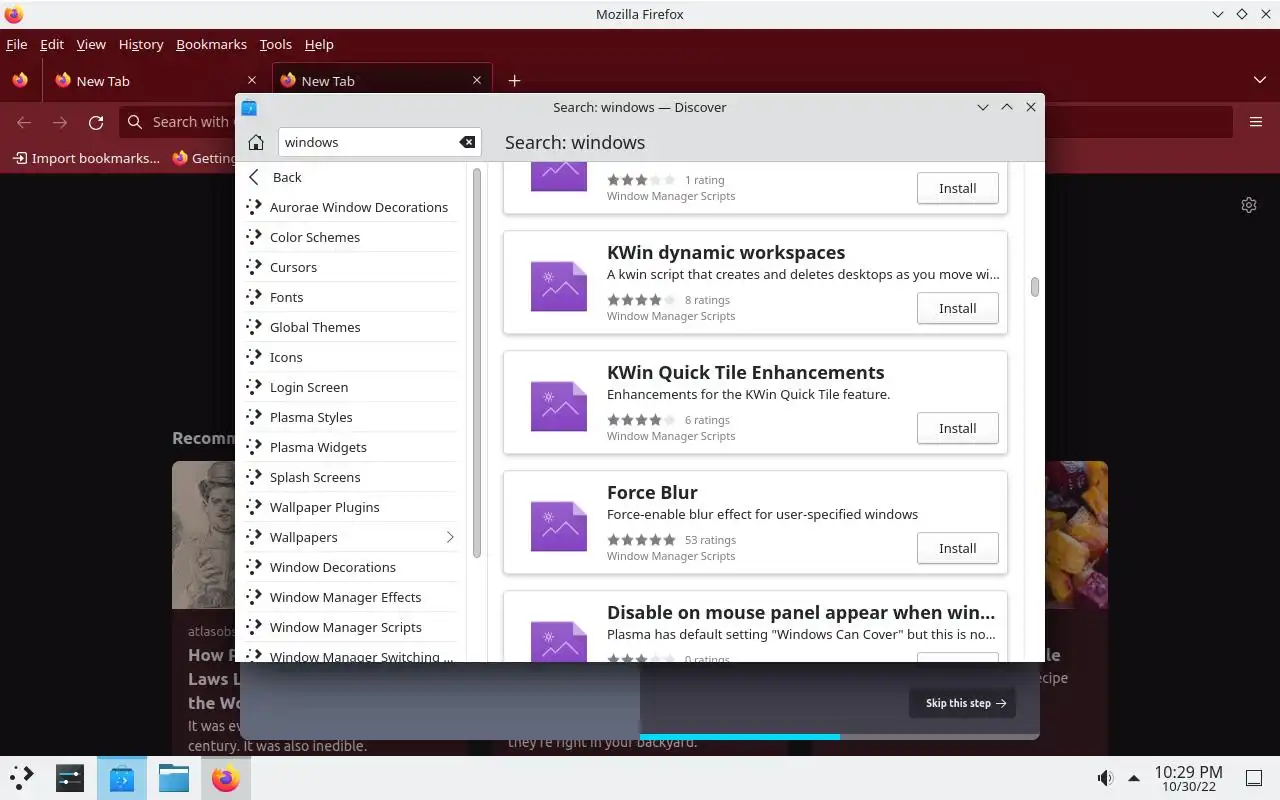This screenshot has width=1280, height=800.
Task: Click KWin Quick Tile Enhancements thumbnail
Action: point(558,406)
